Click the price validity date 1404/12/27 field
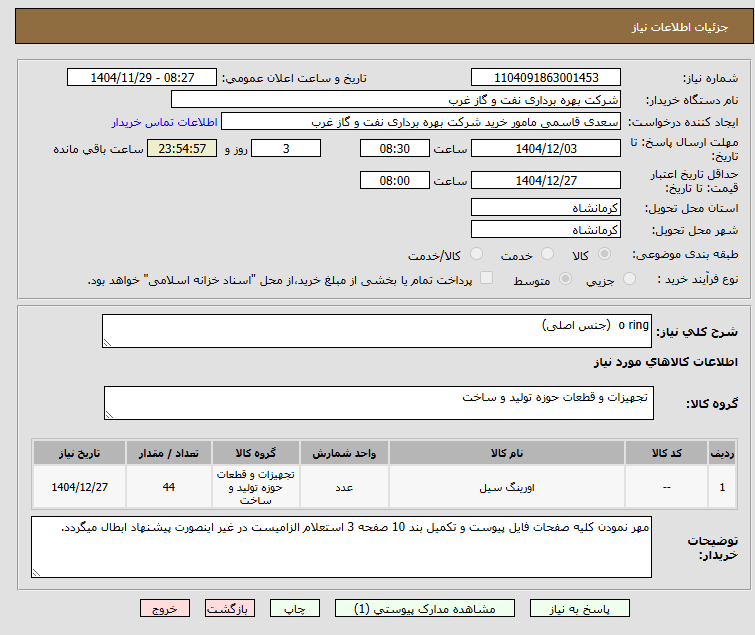 (546, 181)
